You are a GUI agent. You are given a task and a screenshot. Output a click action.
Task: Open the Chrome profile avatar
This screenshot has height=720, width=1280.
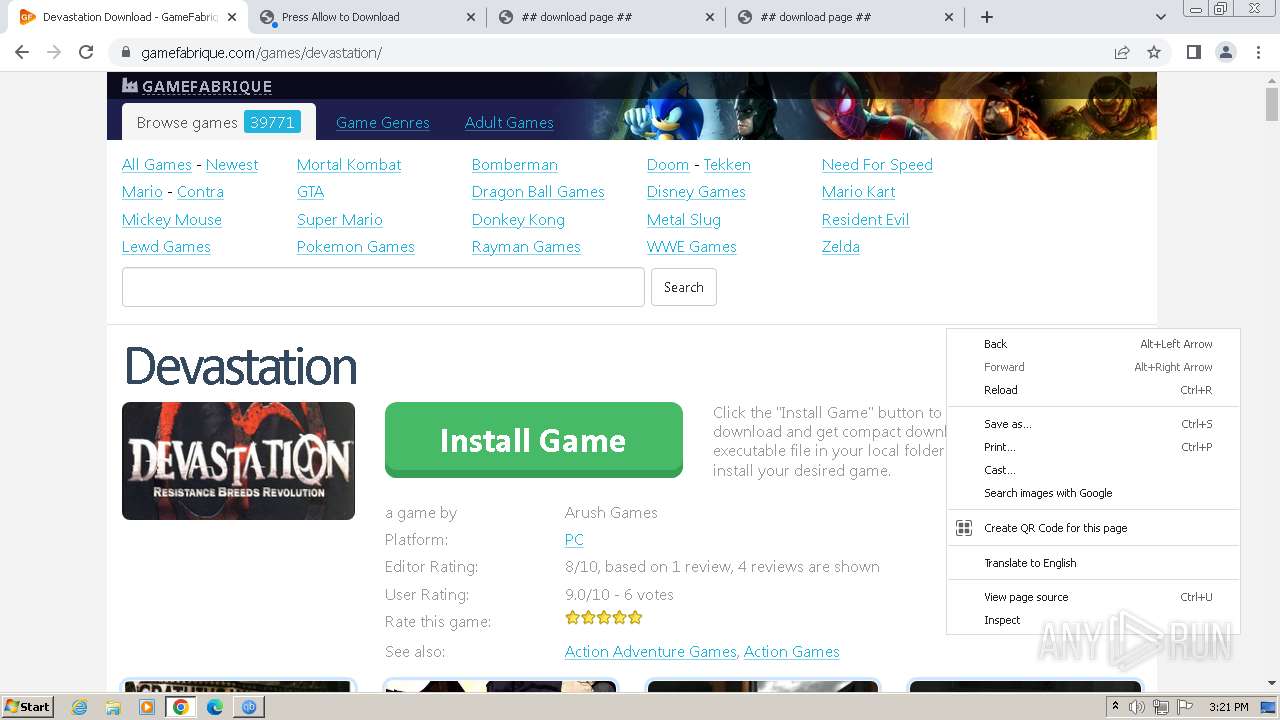tap(1226, 52)
